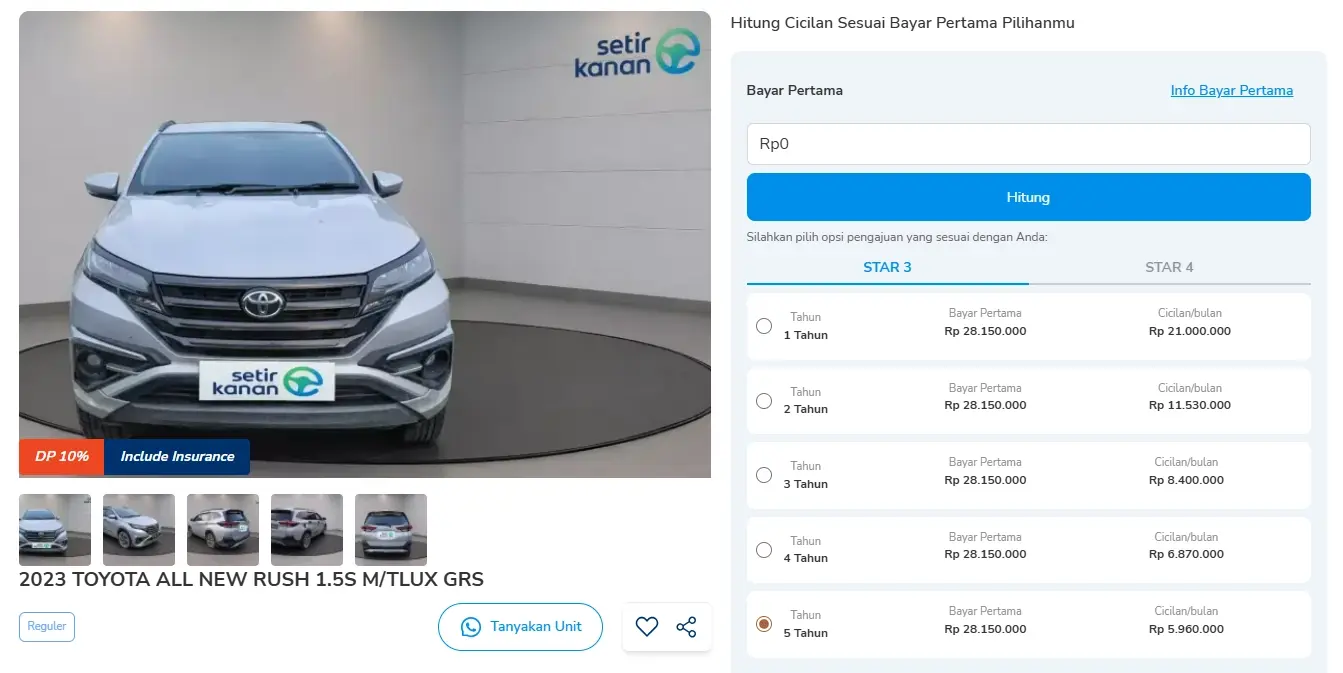1343x673 pixels.
Task: Focus the Bayar Pertama input field
Action: [x=1028, y=144]
